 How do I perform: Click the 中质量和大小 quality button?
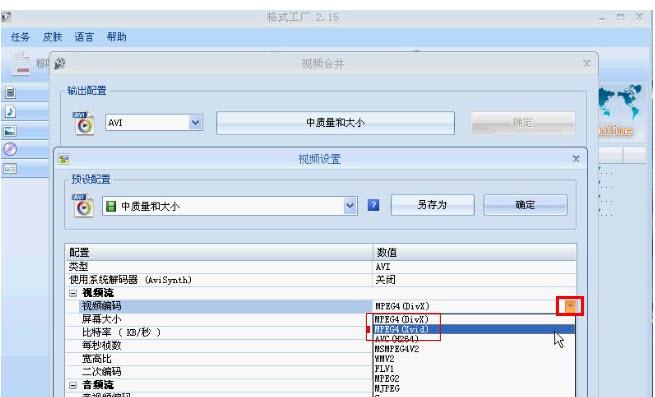point(335,123)
